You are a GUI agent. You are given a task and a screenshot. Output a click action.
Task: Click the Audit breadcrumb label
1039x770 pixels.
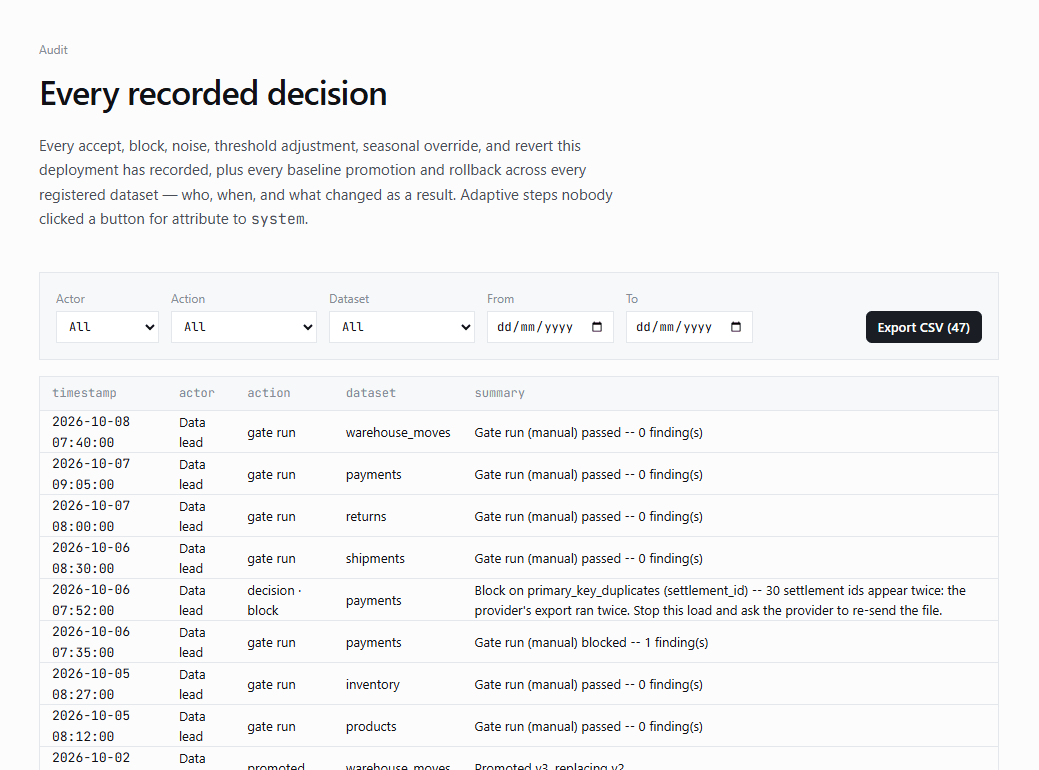point(53,50)
